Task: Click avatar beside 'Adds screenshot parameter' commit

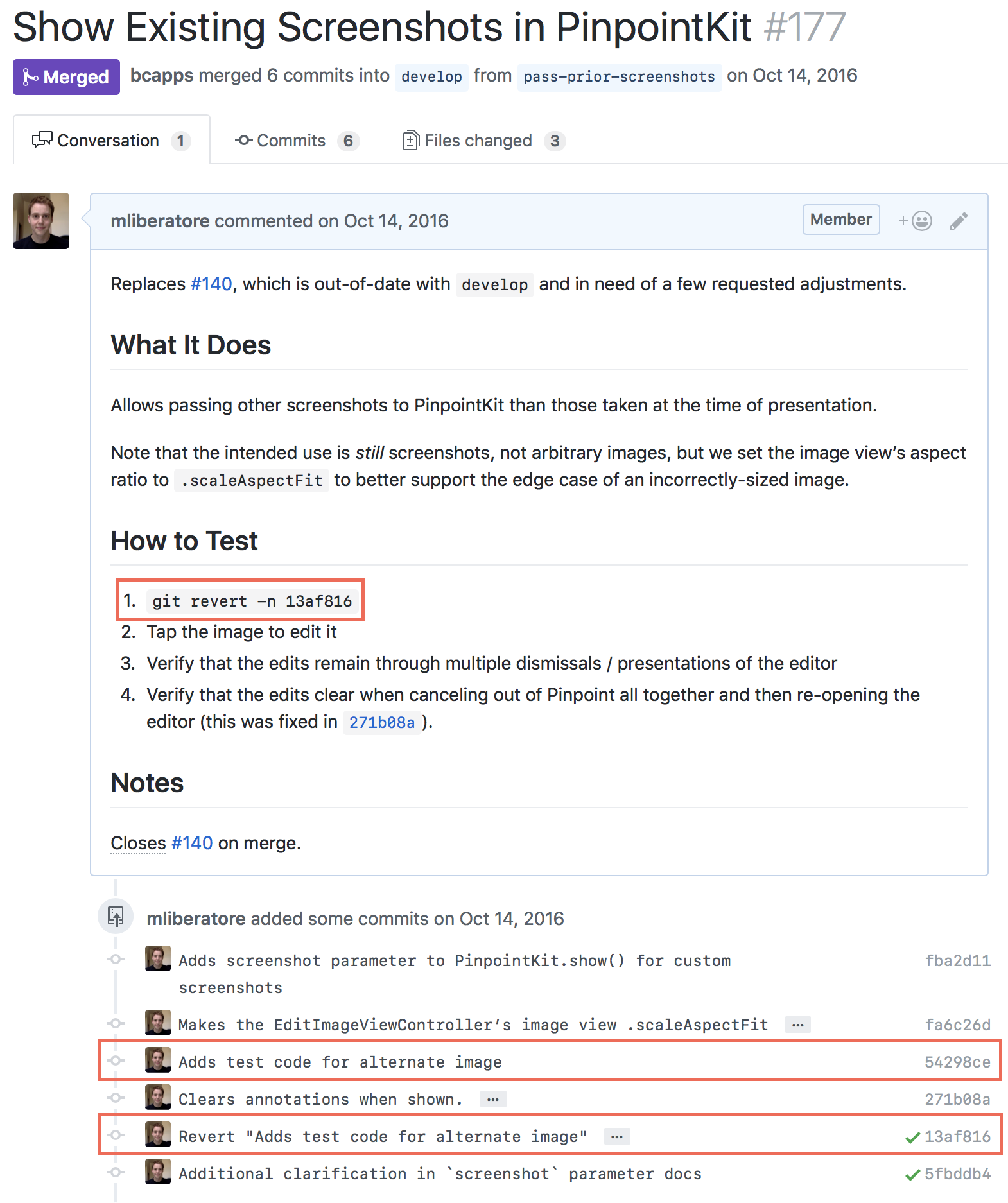Action: [x=158, y=958]
